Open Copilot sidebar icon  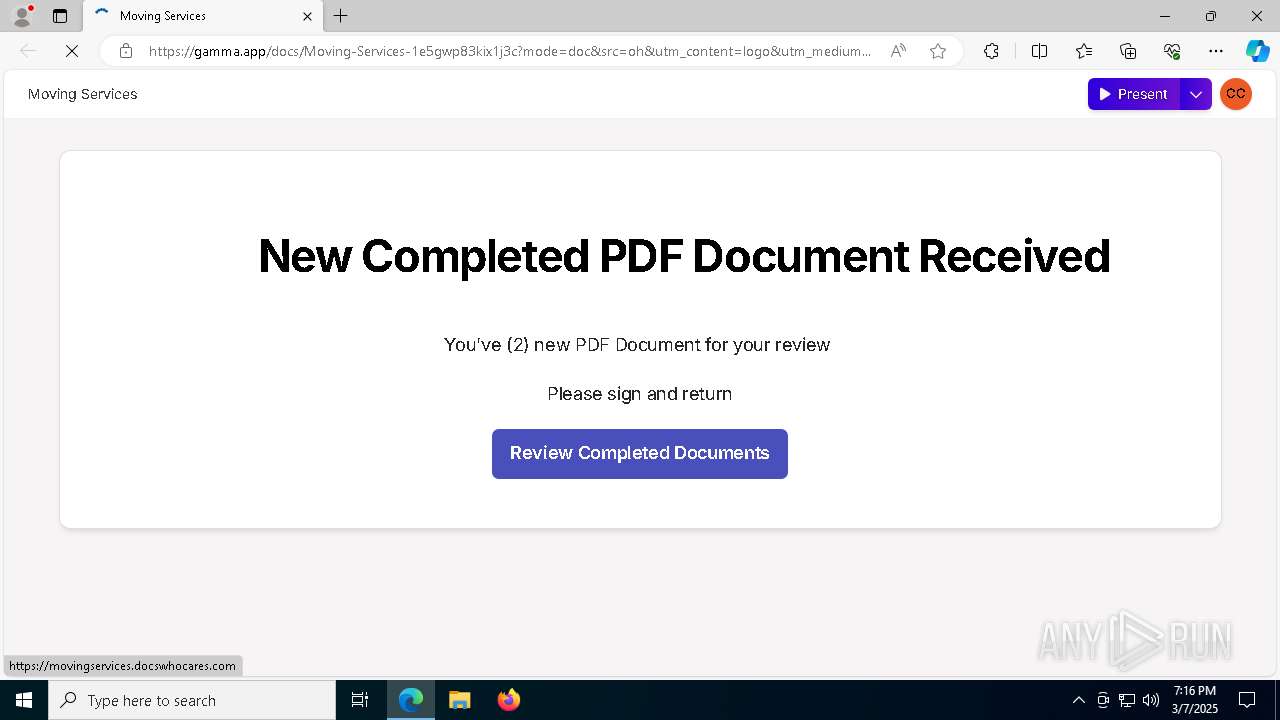[x=1257, y=51]
